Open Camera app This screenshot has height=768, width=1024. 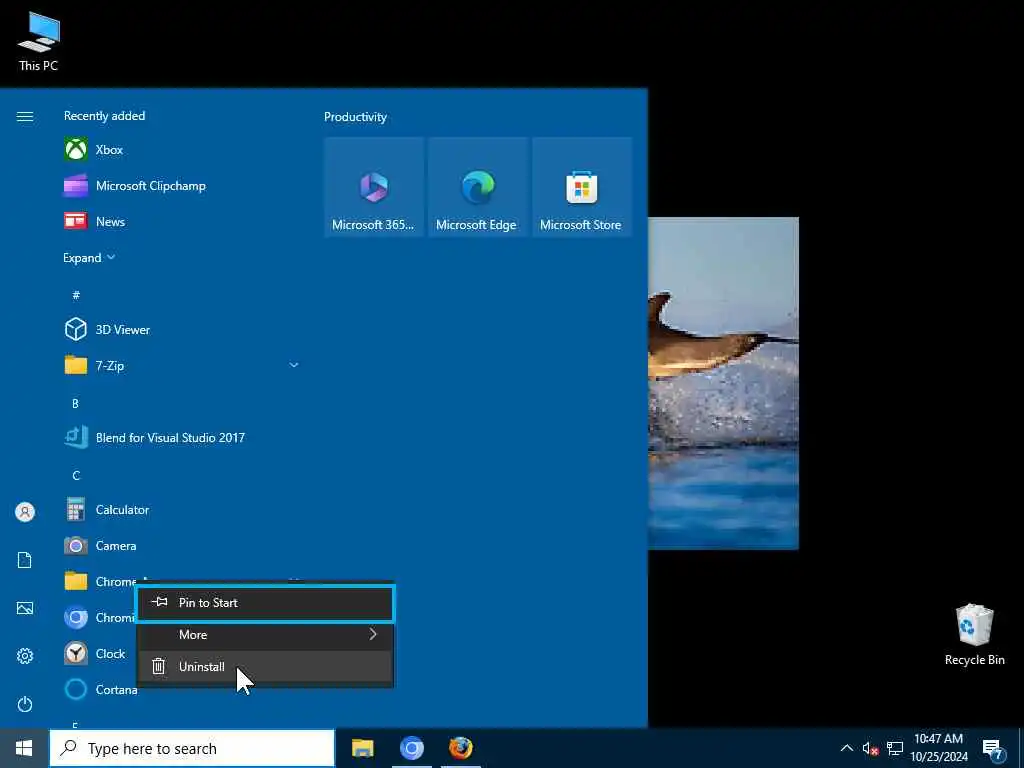pyautogui.click(x=183, y=545)
